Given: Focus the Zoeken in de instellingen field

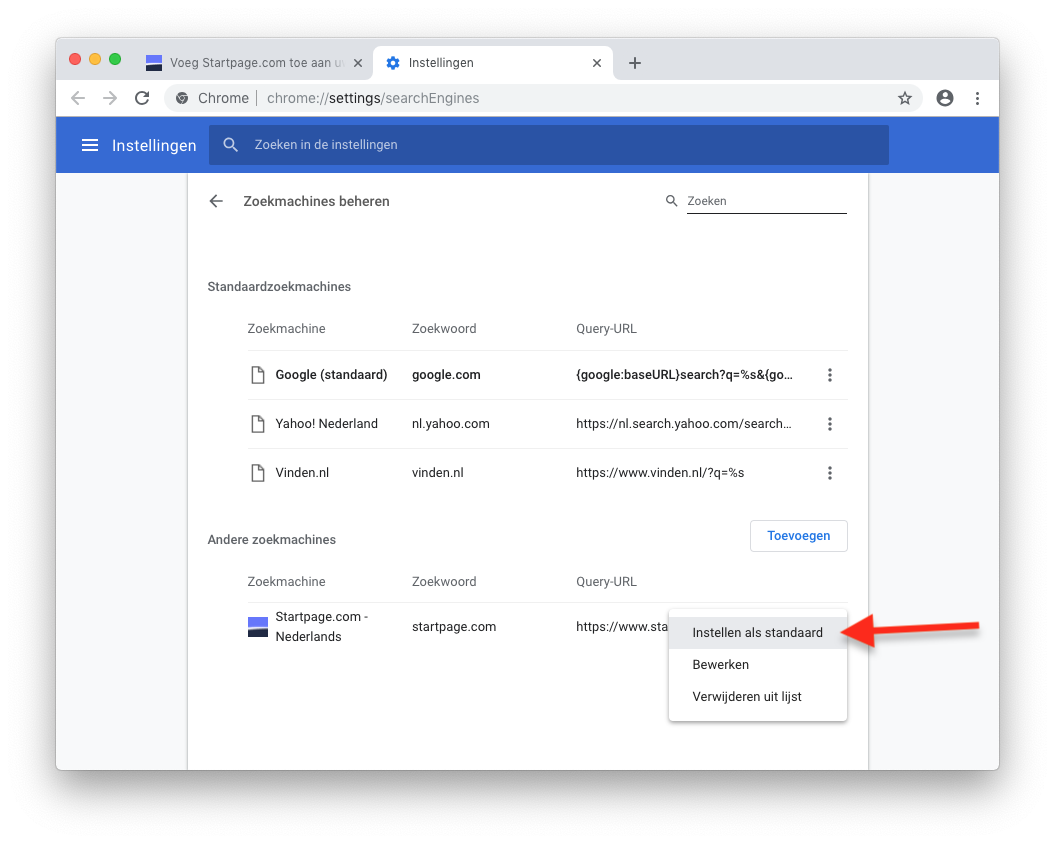Looking at the screenshot, I should pyautogui.click(x=560, y=145).
